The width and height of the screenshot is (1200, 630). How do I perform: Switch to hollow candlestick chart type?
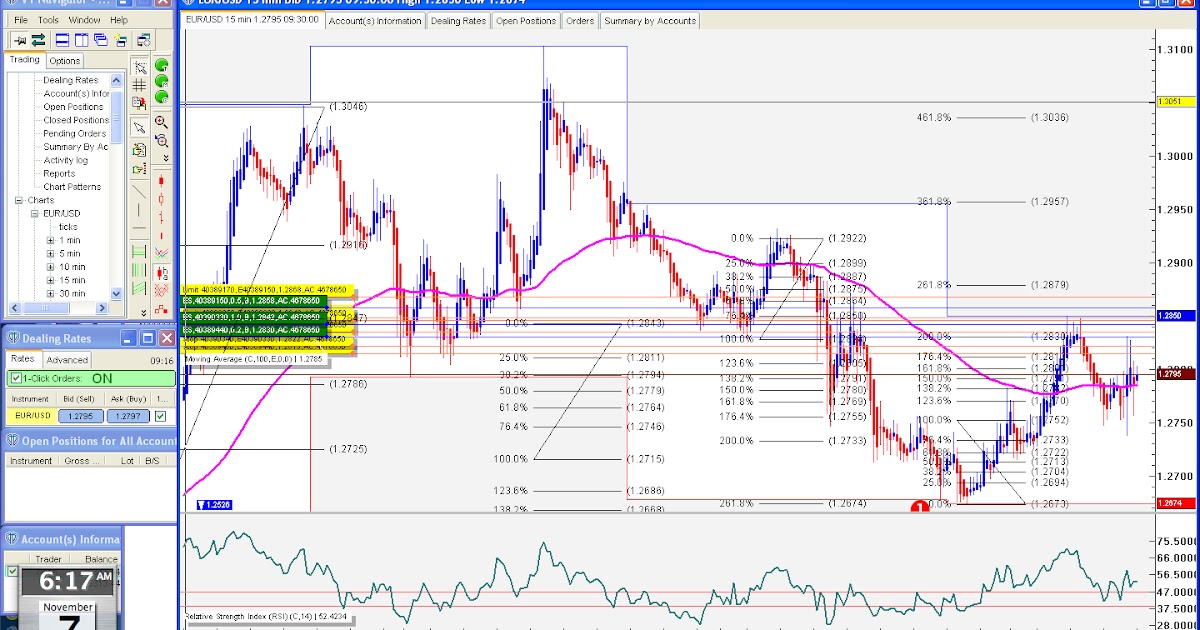[161, 199]
